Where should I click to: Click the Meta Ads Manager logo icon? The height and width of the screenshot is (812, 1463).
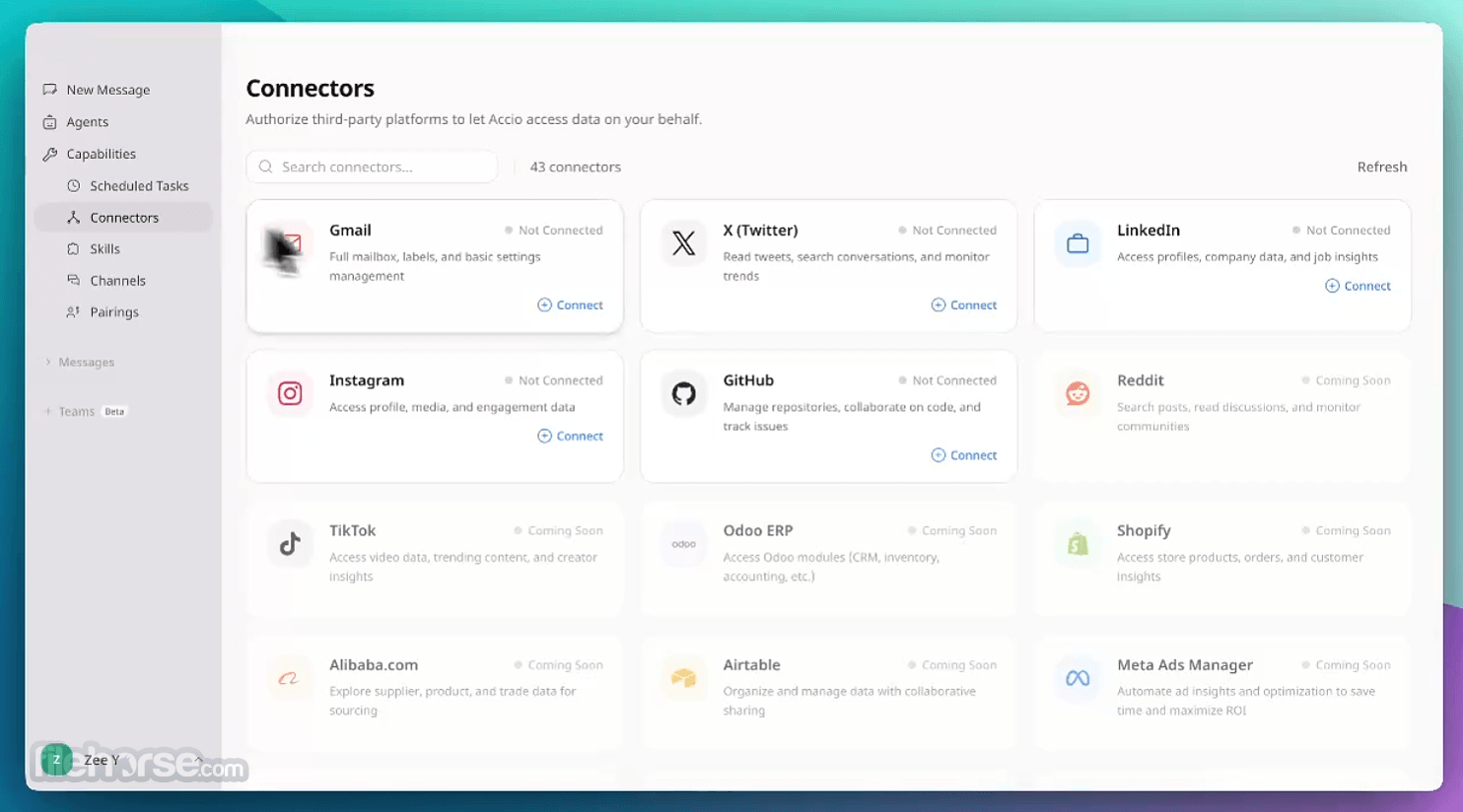(x=1078, y=678)
